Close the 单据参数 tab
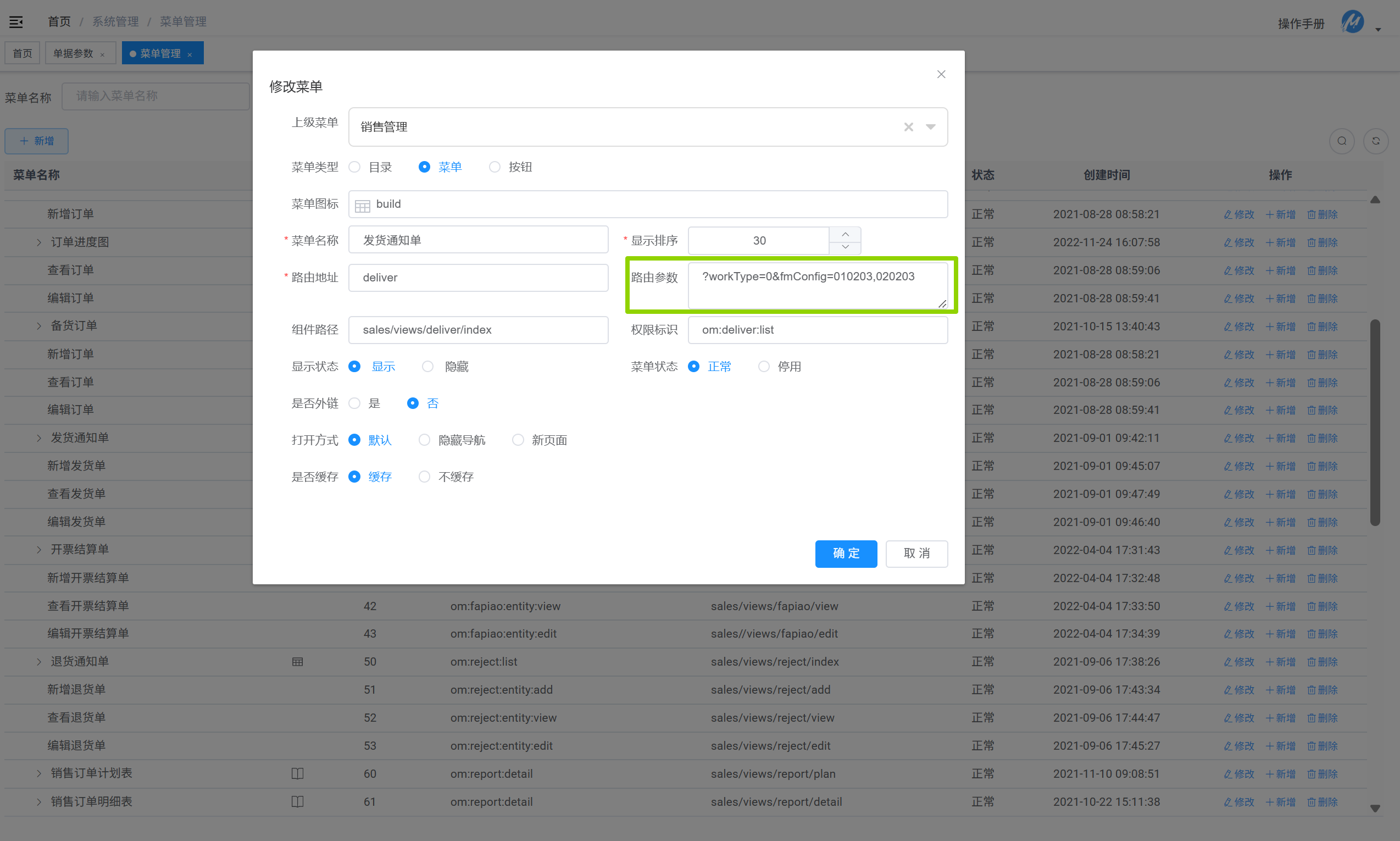This screenshot has height=841, width=1400. (103, 55)
